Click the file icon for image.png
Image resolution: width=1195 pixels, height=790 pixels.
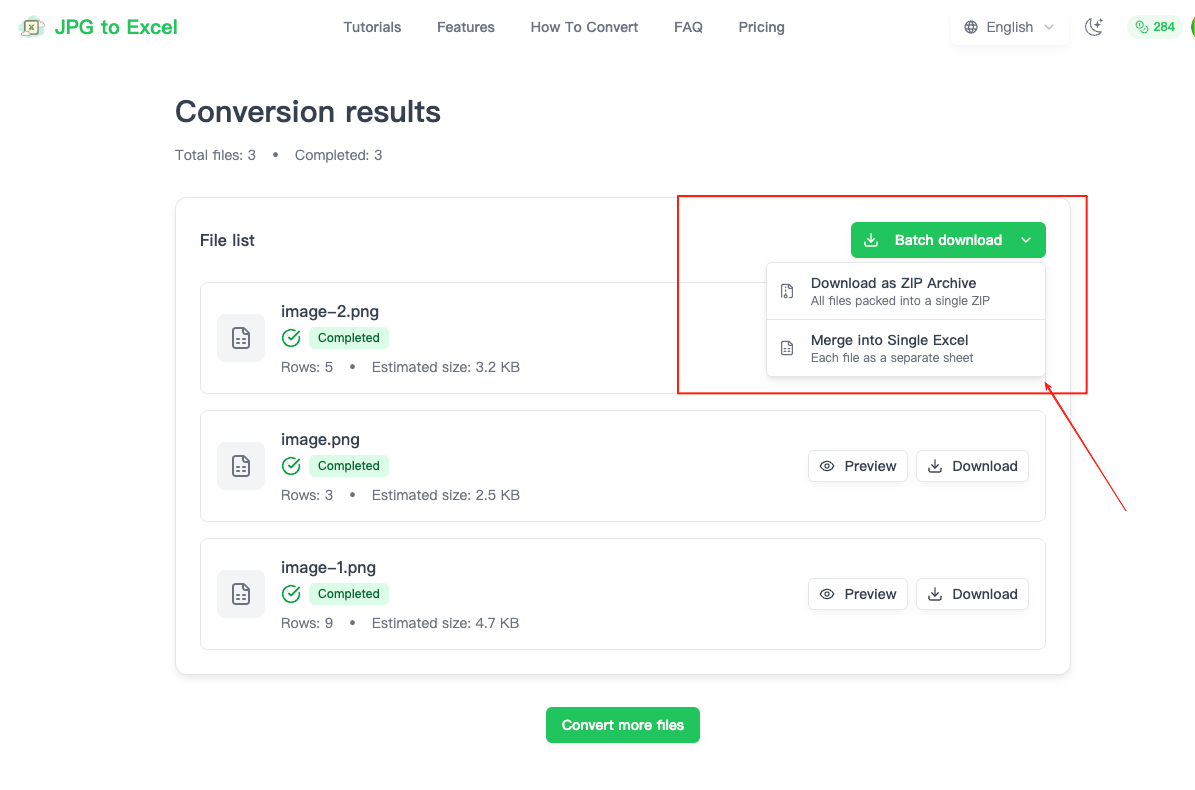[241, 466]
